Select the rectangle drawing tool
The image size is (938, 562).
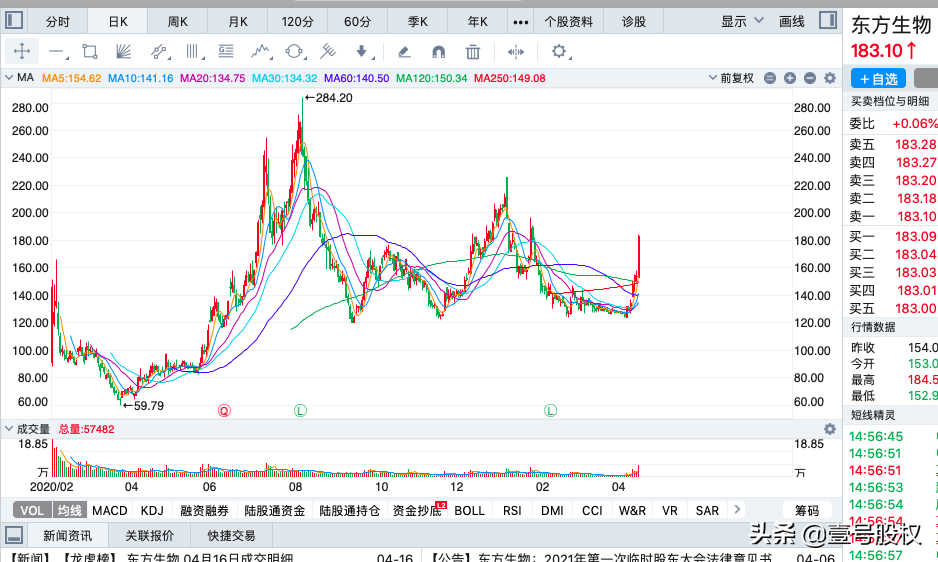[x=90, y=51]
